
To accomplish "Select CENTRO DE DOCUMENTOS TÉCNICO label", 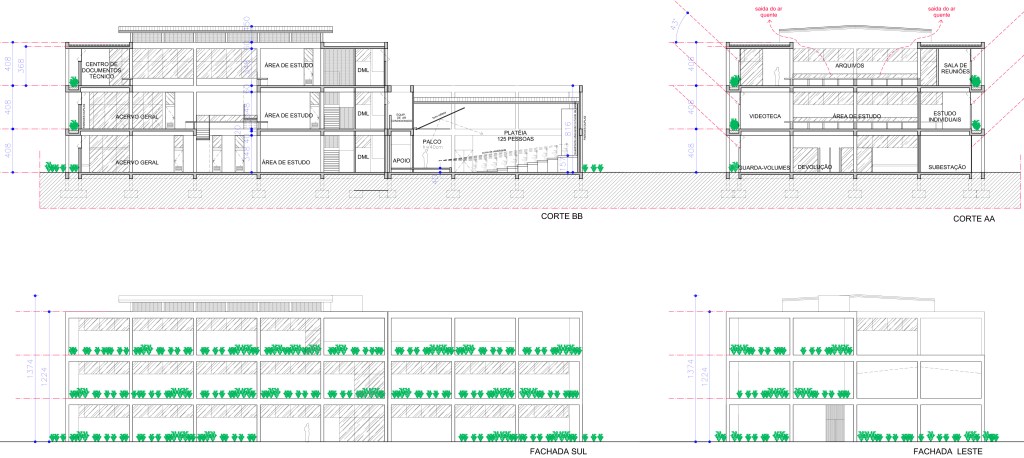I will click(x=101, y=70).
